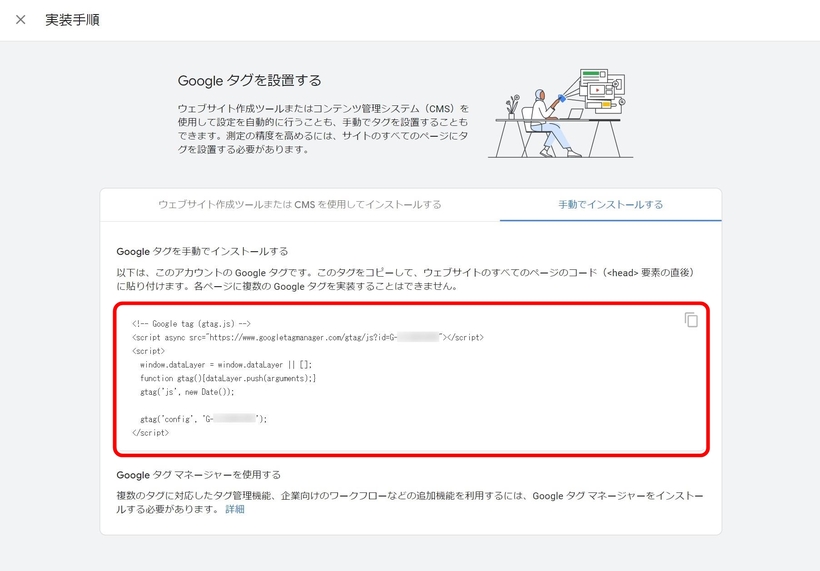
Task: Copy the Google tag code with the copy icon
Action: point(691,319)
